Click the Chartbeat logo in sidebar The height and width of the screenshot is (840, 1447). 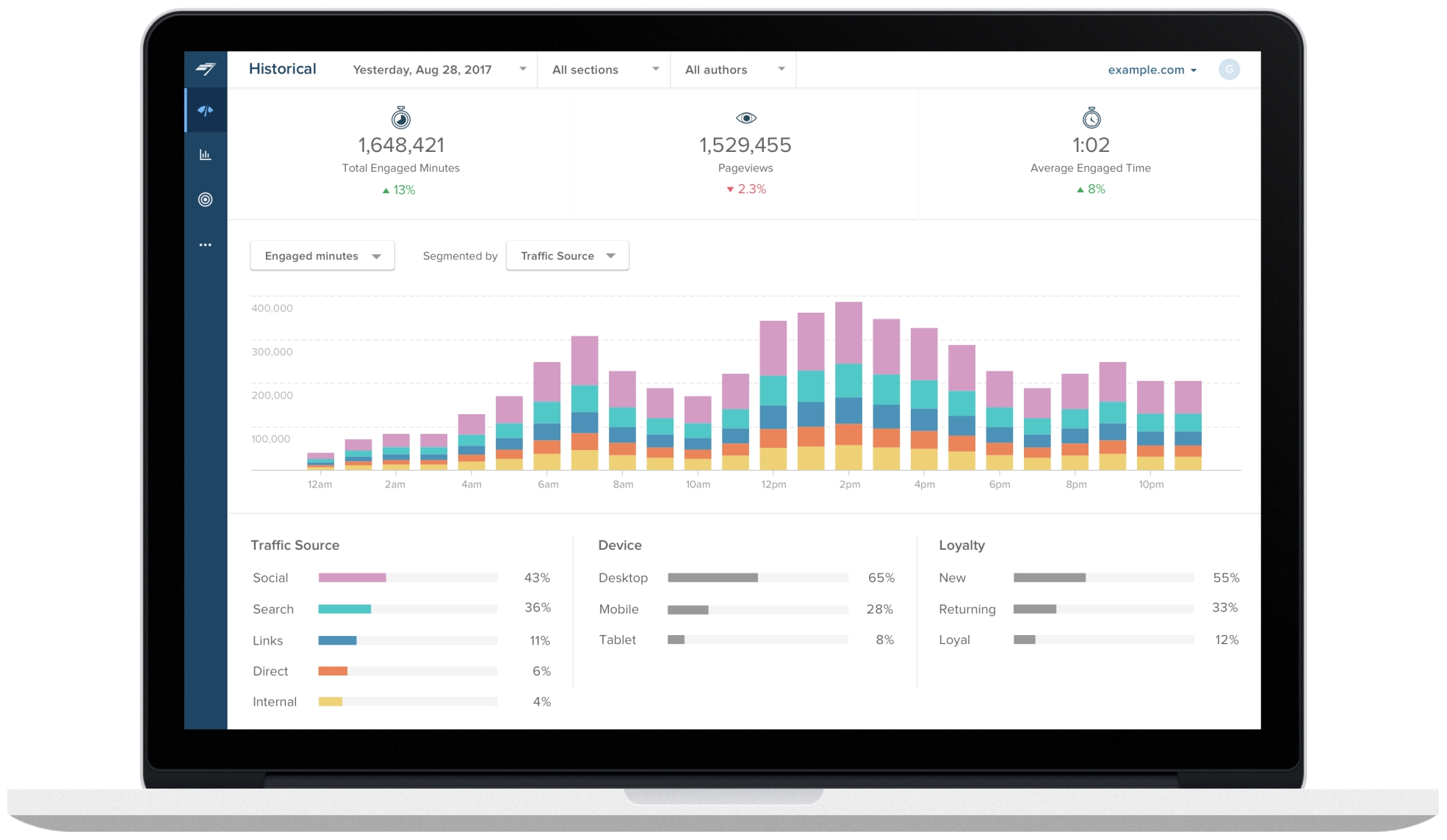[x=206, y=69]
